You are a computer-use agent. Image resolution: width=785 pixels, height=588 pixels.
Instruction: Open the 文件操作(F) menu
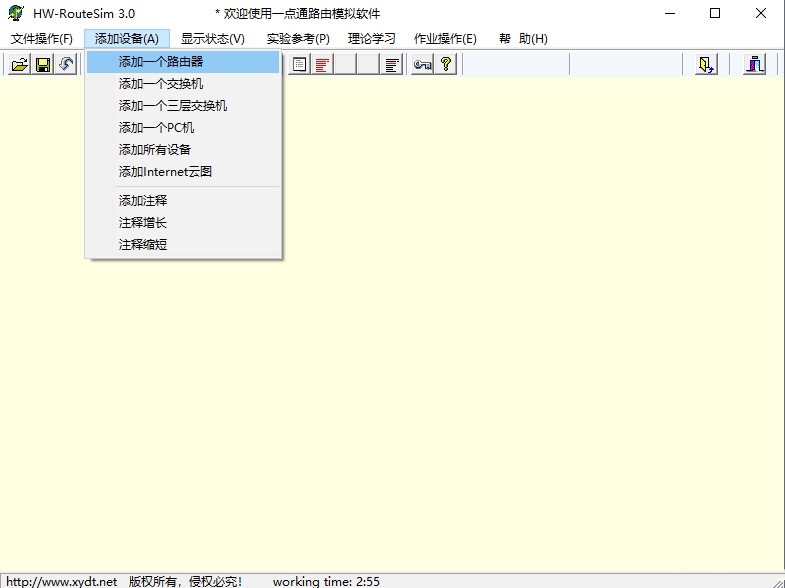42,39
